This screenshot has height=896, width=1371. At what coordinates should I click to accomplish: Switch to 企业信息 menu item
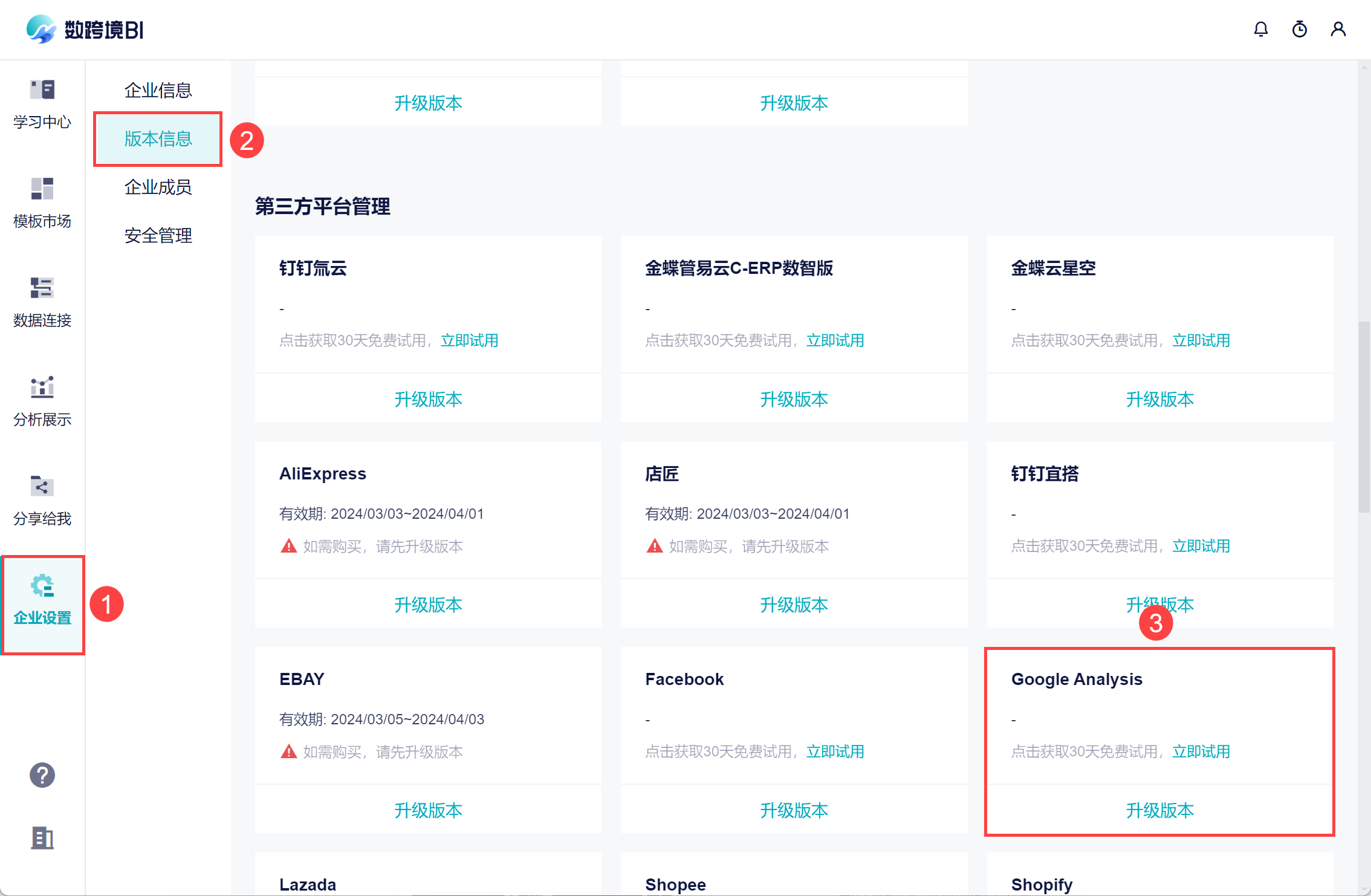tap(158, 90)
